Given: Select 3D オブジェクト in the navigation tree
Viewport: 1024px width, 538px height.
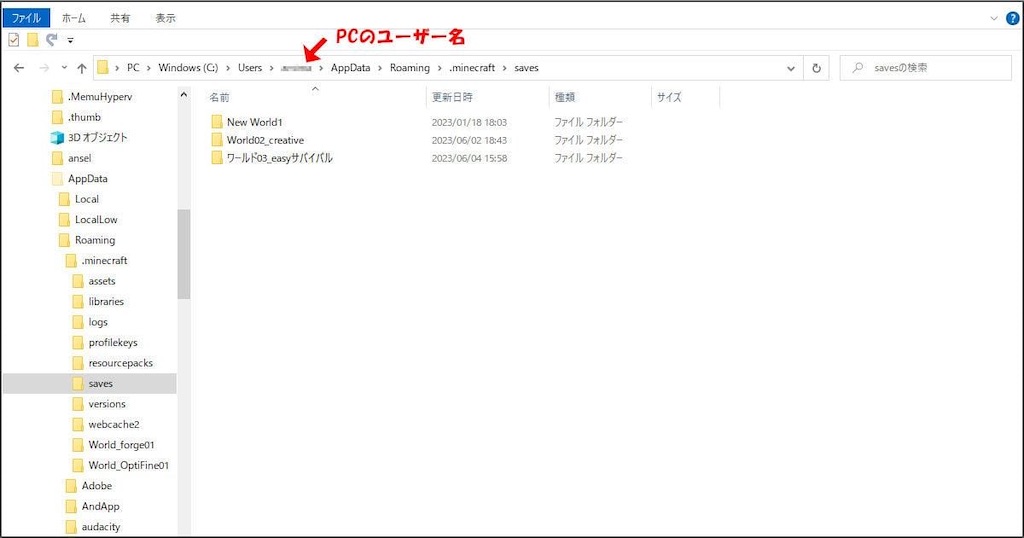Looking at the screenshot, I should pos(97,137).
